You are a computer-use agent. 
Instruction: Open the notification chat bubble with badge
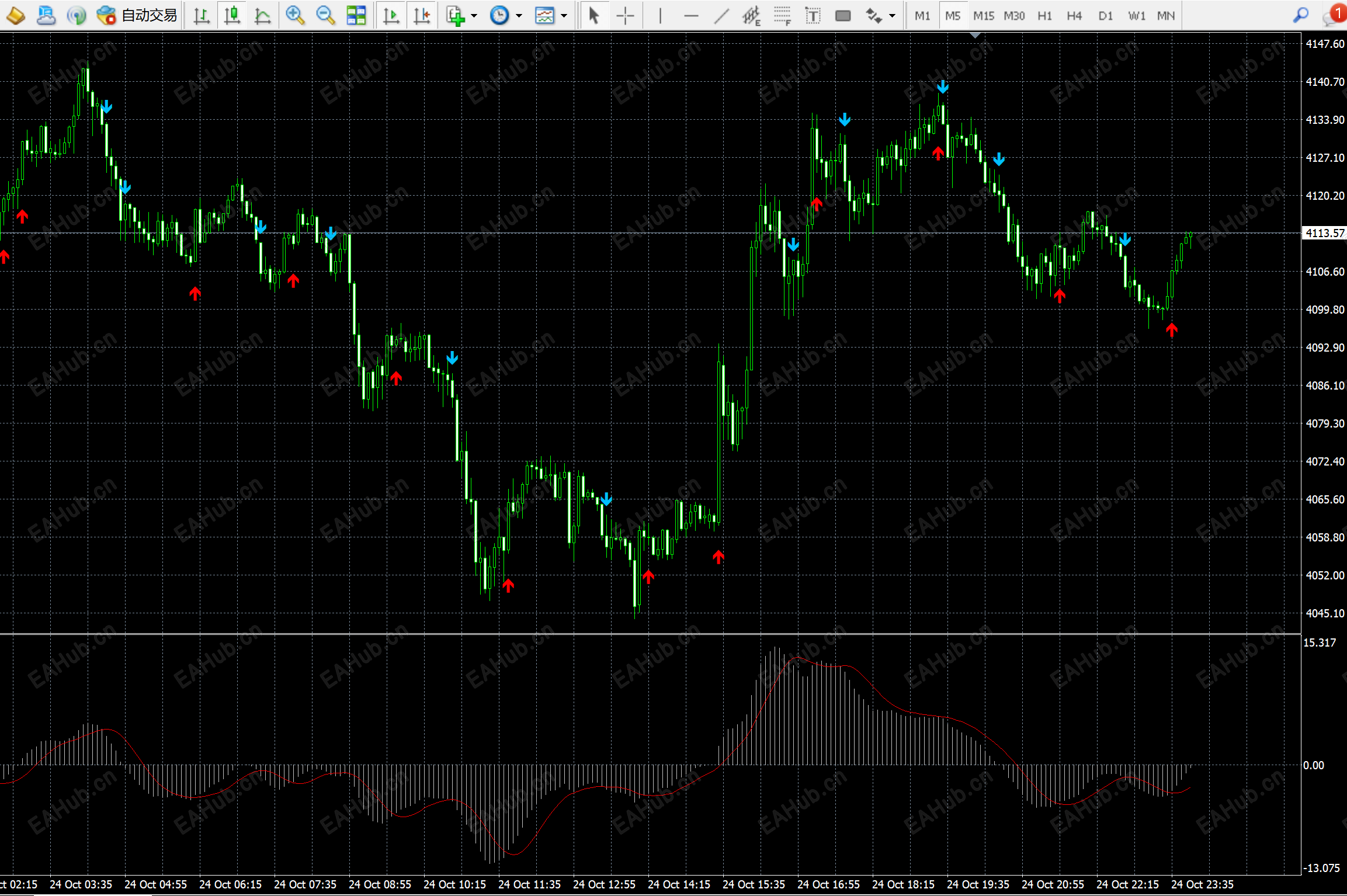tap(1332, 16)
